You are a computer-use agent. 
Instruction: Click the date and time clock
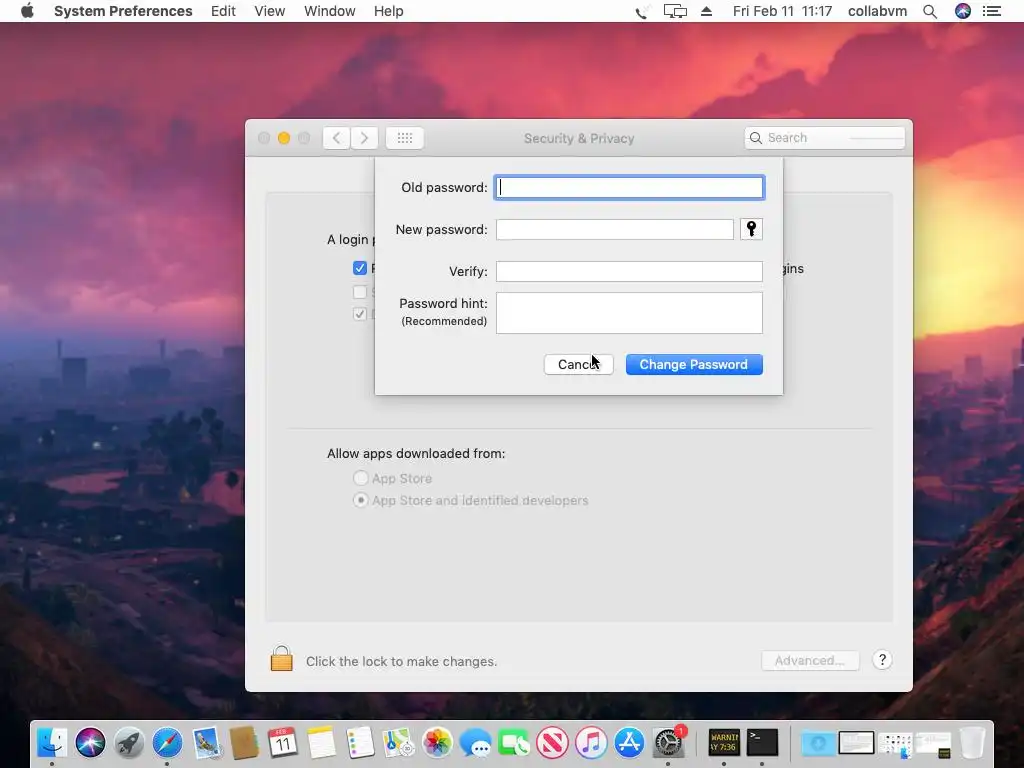pyautogui.click(x=782, y=11)
